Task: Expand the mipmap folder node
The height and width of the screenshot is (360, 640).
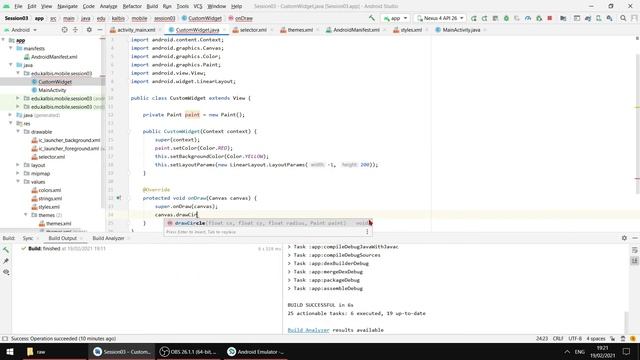Action: (18, 173)
